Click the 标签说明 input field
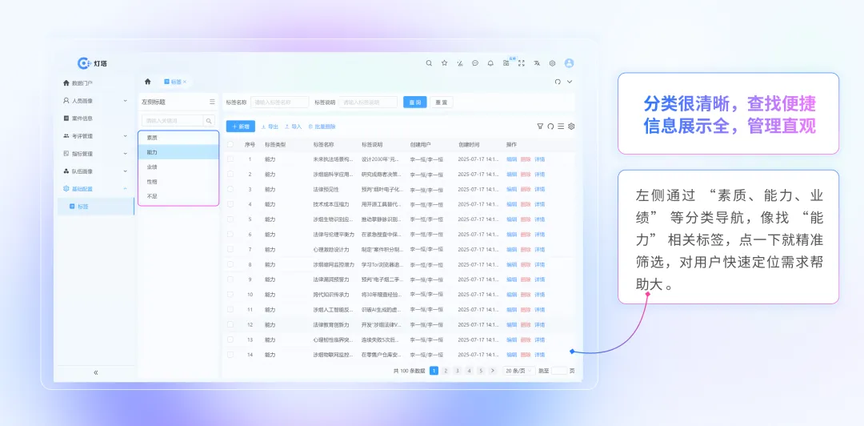This screenshot has height=426, width=864. tap(368, 102)
